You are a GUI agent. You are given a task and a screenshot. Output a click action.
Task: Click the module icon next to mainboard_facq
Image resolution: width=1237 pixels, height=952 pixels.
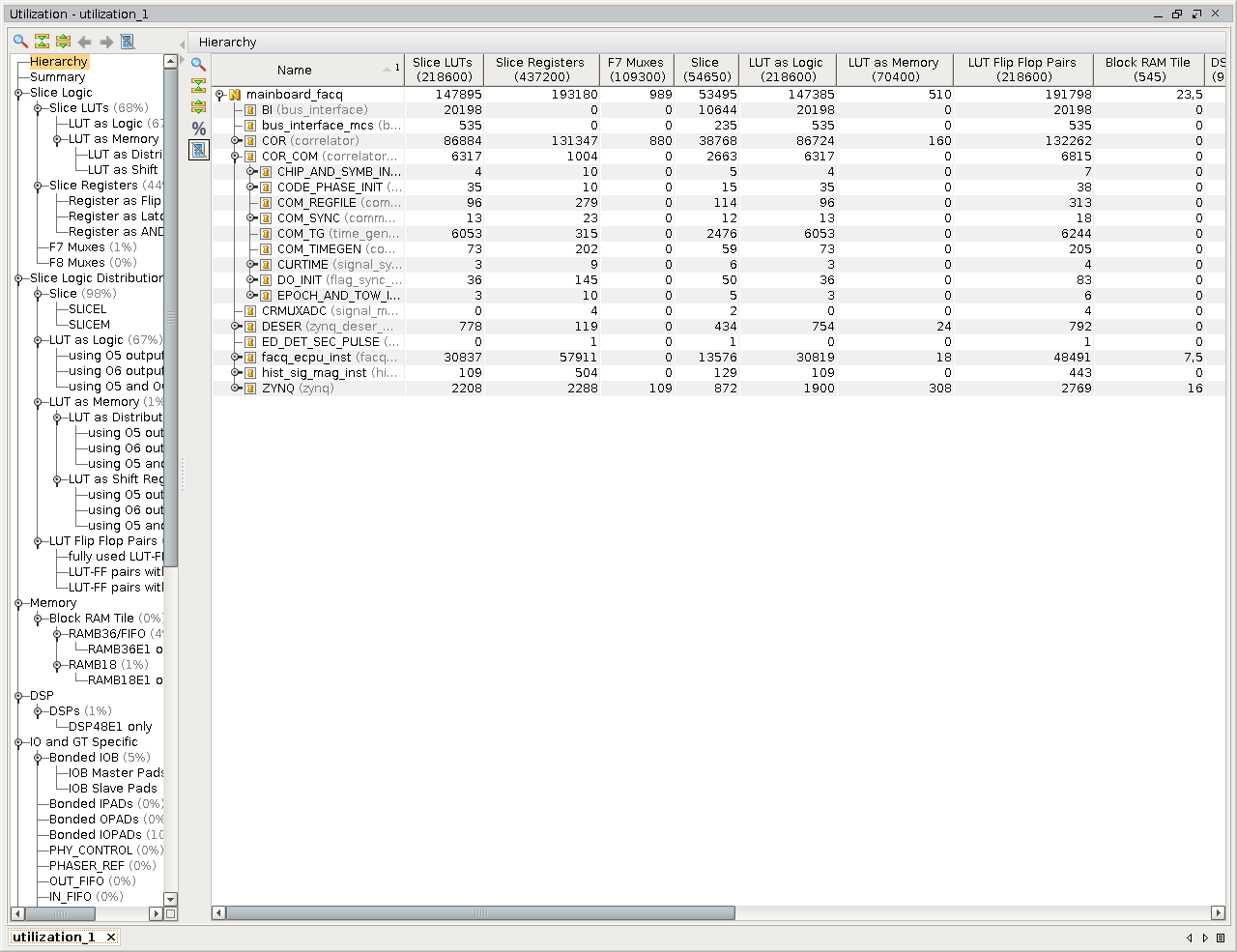[235, 95]
